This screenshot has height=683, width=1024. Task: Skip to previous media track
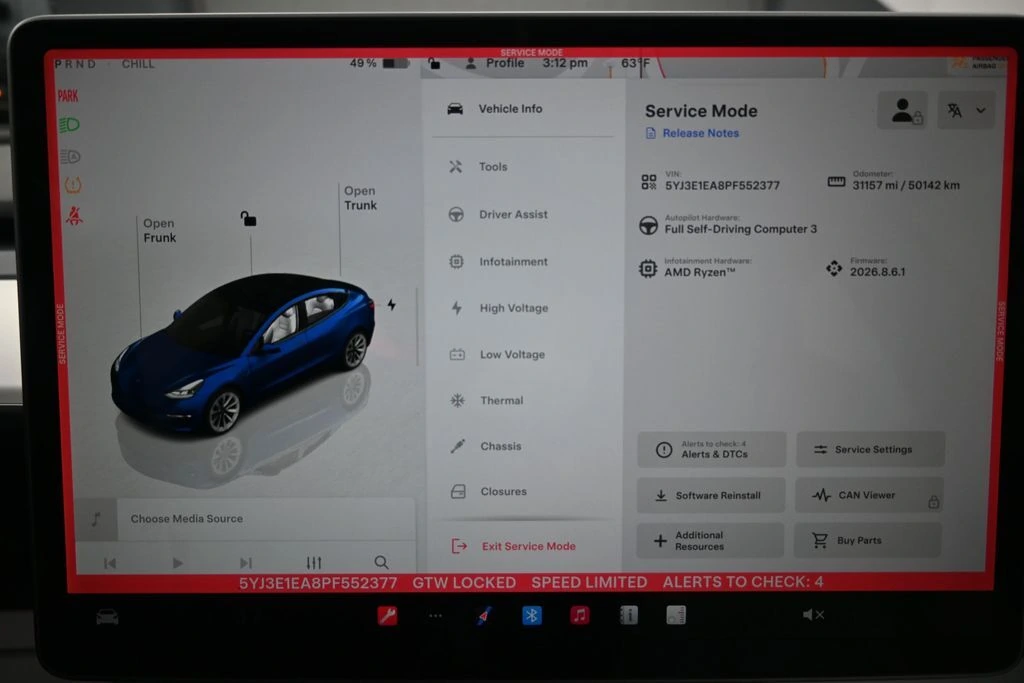tap(110, 563)
